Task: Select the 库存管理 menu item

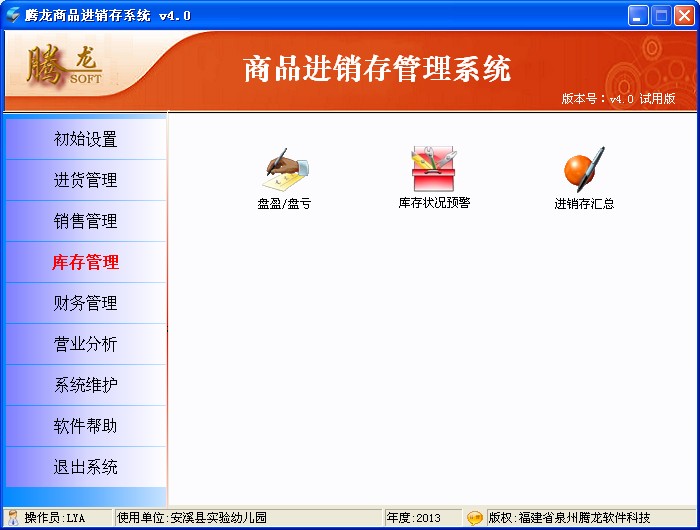Action: 86,262
